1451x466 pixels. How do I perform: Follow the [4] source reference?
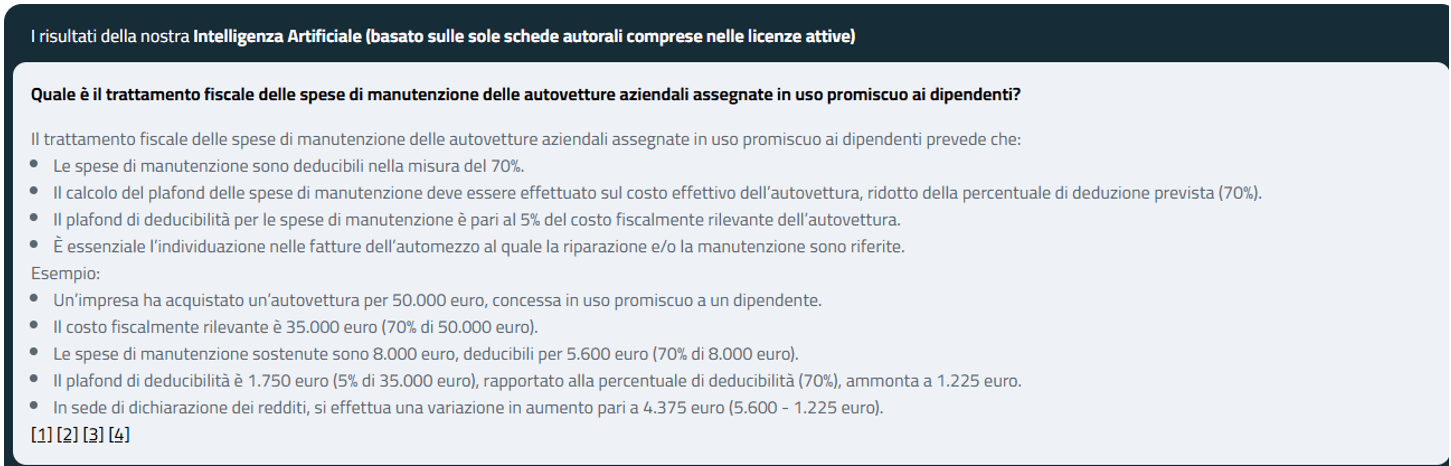tap(119, 434)
